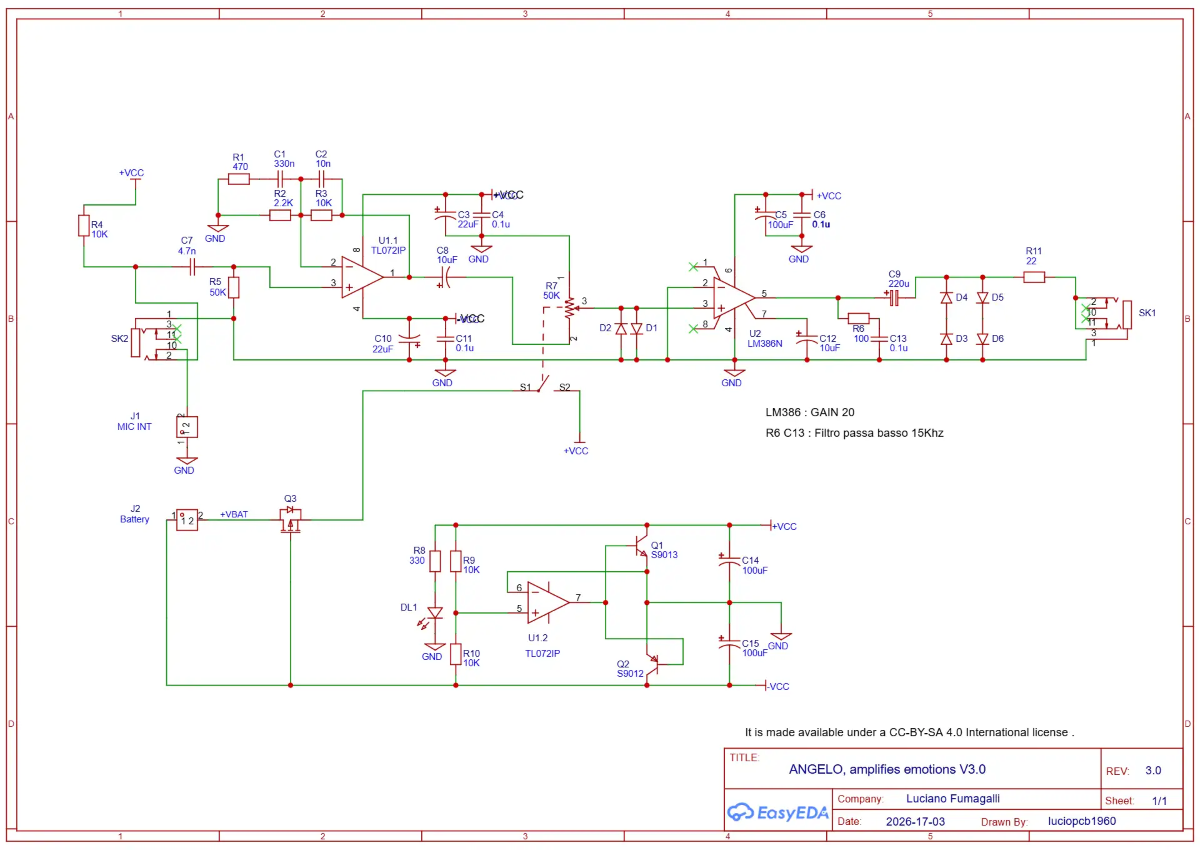Select resistor R5 50K symbol
This screenshot has height=850, width=1200.
tap(234, 288)
